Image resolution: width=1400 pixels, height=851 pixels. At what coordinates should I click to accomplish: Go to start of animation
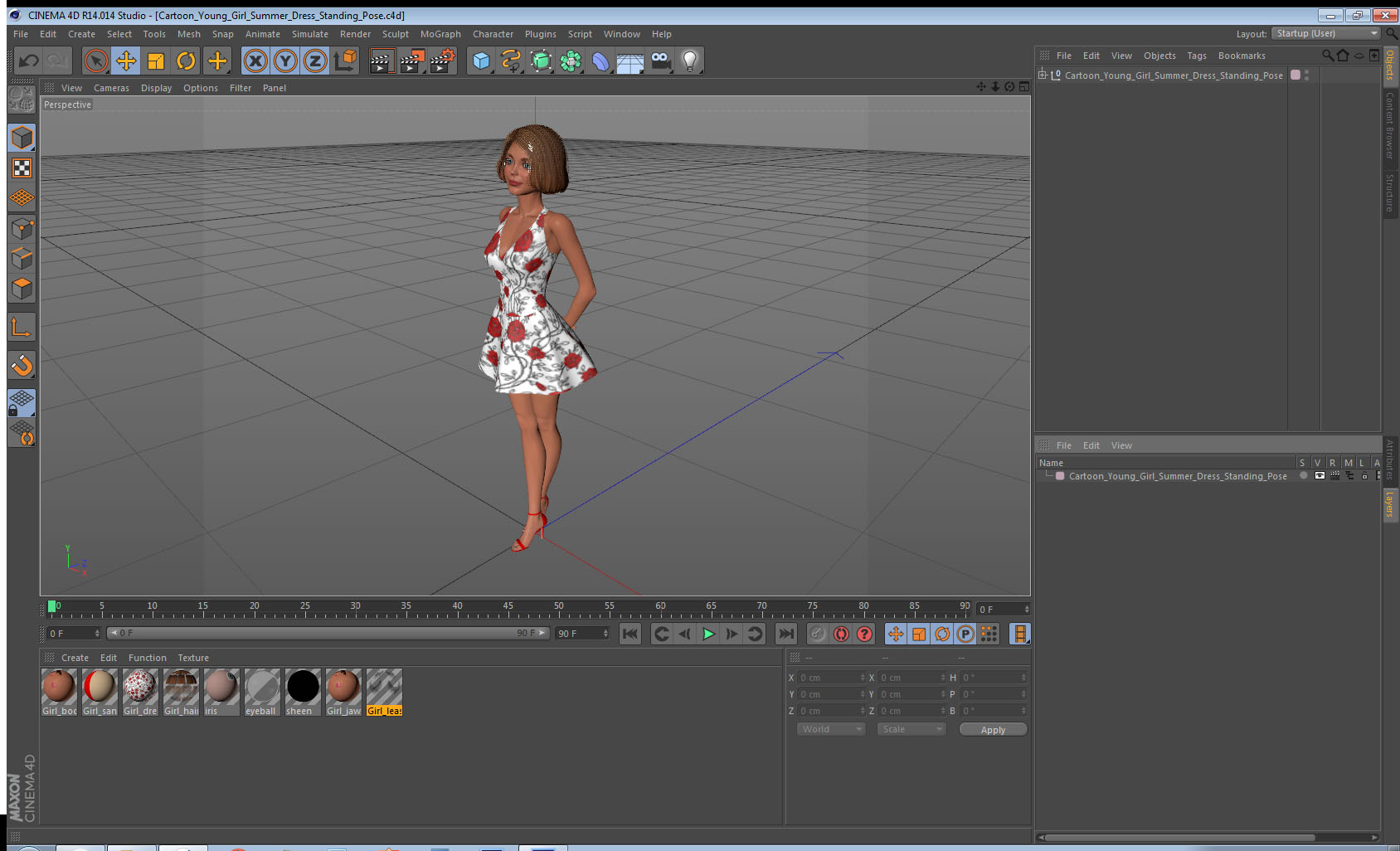(x=630, y=634)
